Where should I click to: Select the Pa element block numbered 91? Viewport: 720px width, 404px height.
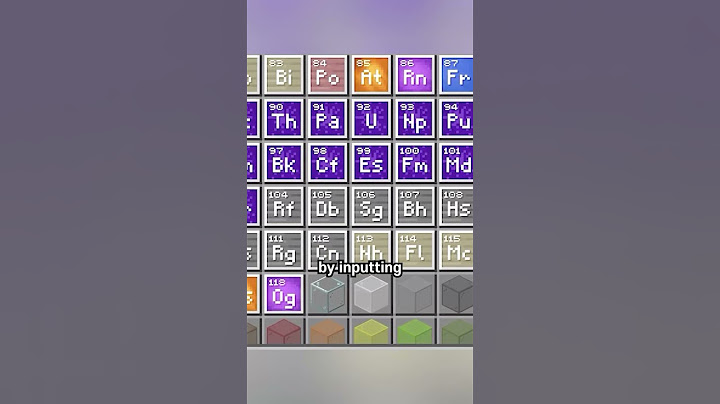(x=327, y=118)
